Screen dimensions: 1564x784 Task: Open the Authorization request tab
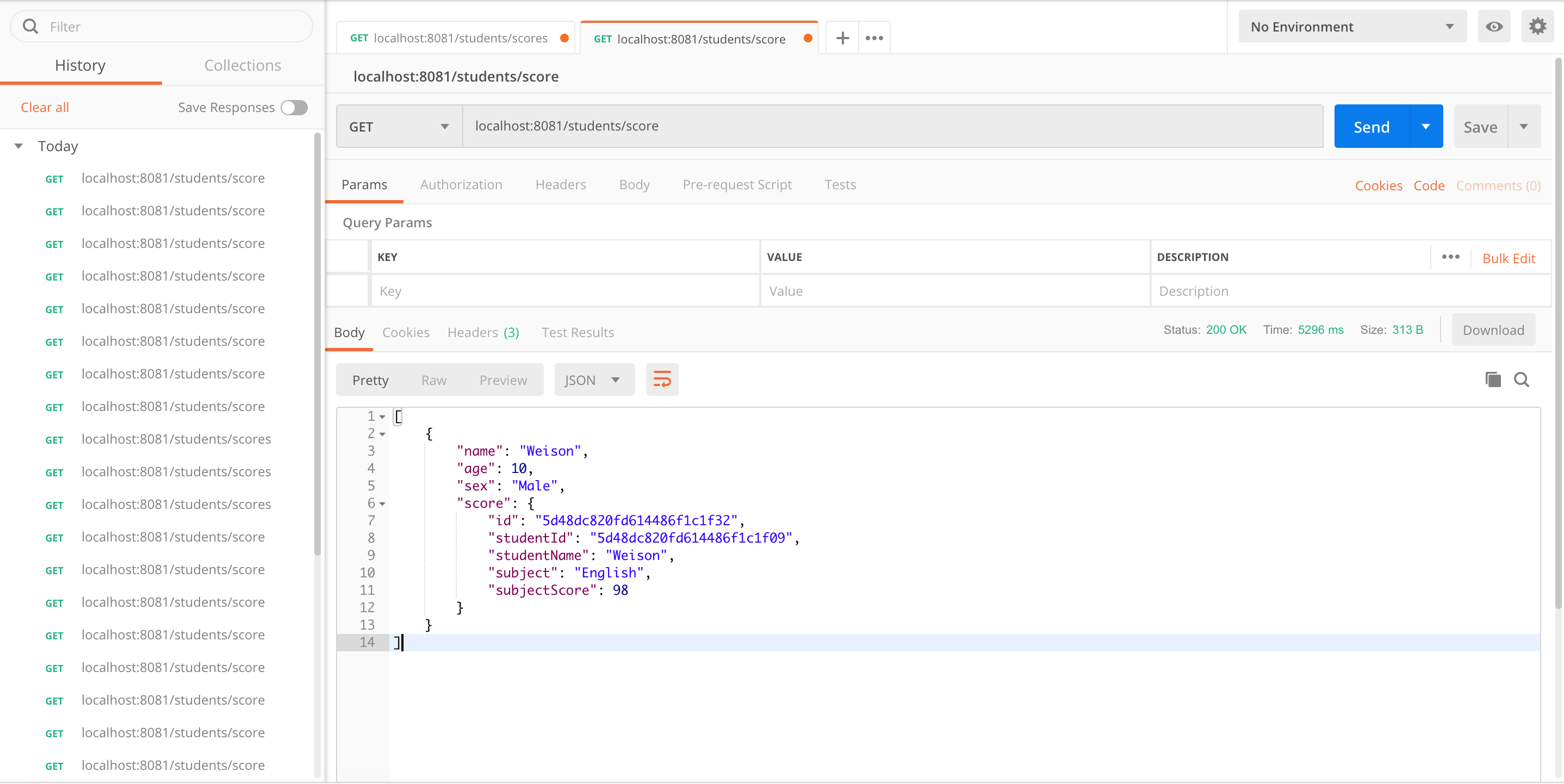pos(461,184)
